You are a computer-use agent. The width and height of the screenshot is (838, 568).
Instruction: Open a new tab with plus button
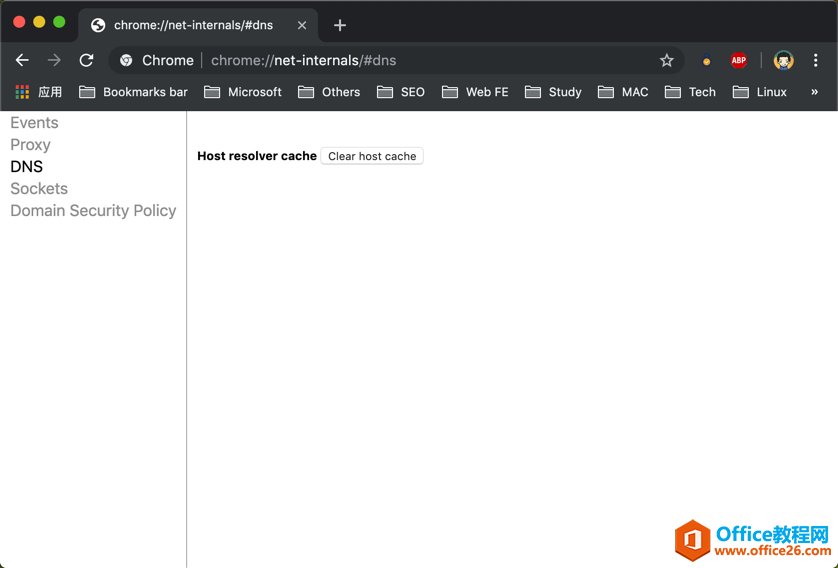pyautogui.click(x=340, y=25)
